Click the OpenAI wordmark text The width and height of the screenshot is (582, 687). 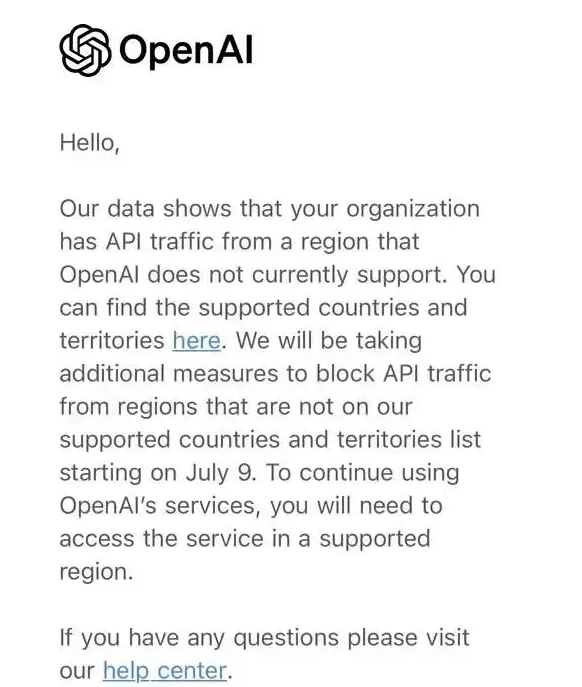point(186,50)
